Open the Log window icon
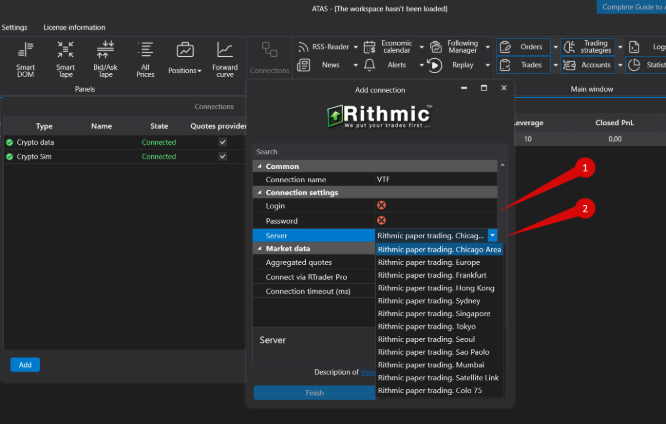The image size is (666, 424). [634, 47]
